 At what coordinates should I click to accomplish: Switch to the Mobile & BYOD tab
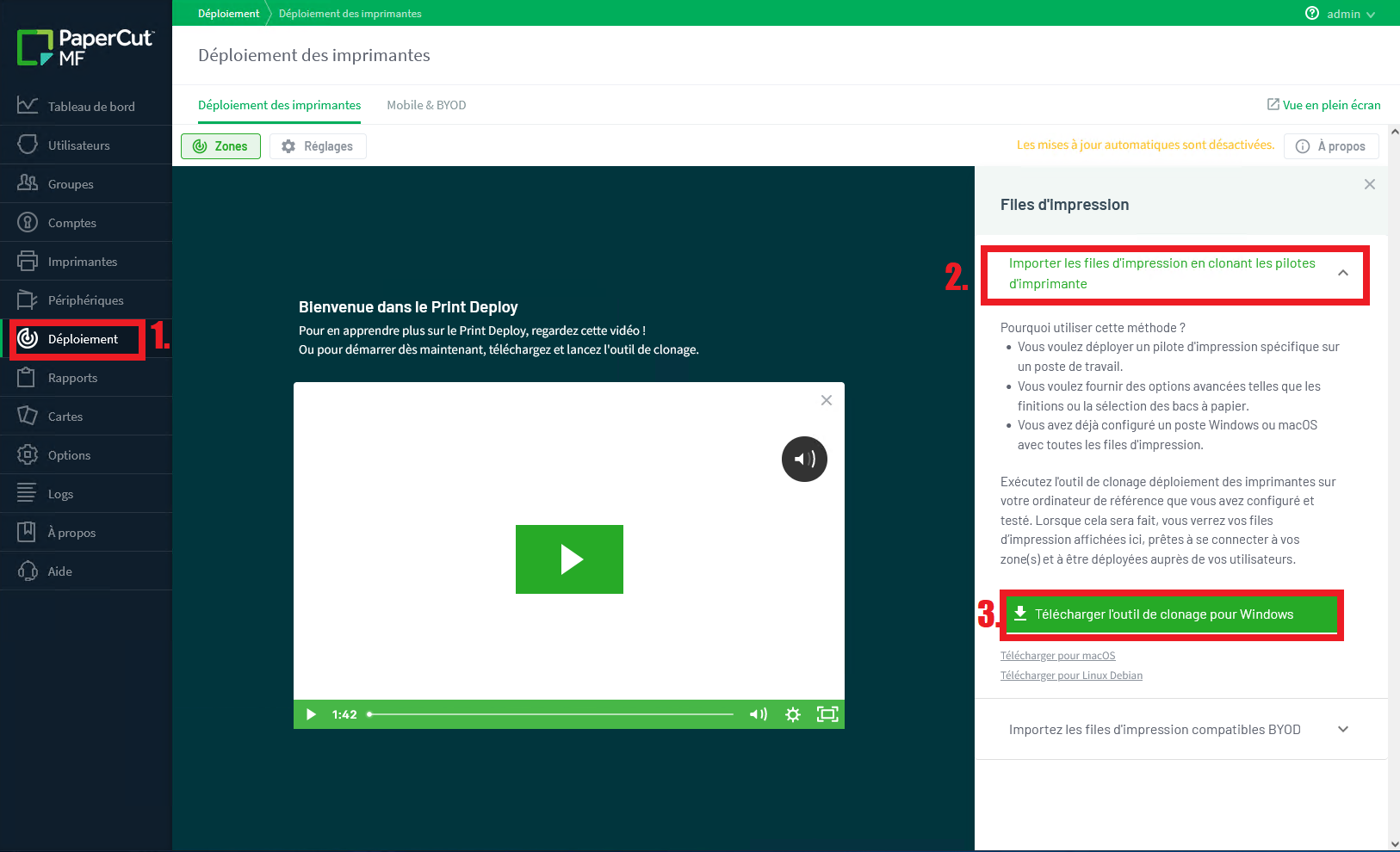coord(426,105)
